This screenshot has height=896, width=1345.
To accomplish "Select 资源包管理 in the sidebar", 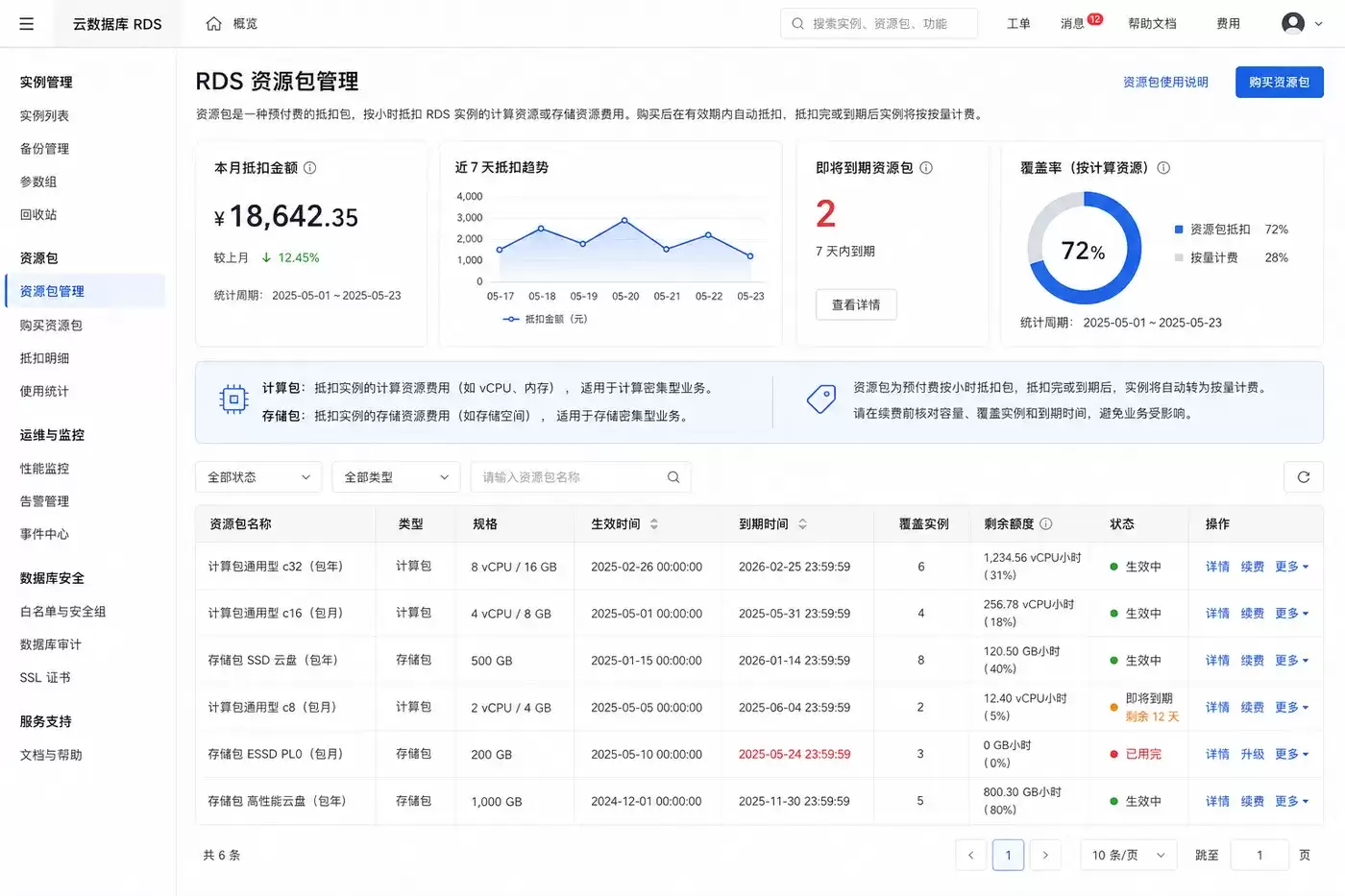I will pos(85,291).
